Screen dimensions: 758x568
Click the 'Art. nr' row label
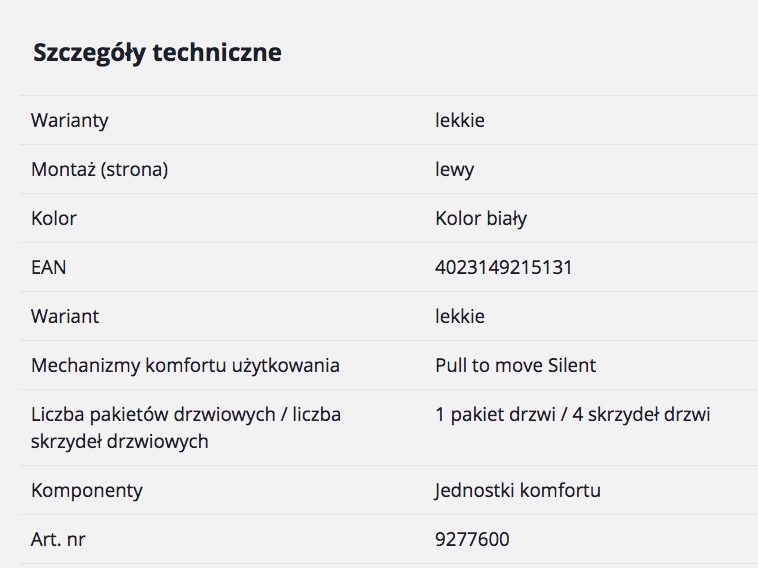pyautogui.click(x=59, y=540)
